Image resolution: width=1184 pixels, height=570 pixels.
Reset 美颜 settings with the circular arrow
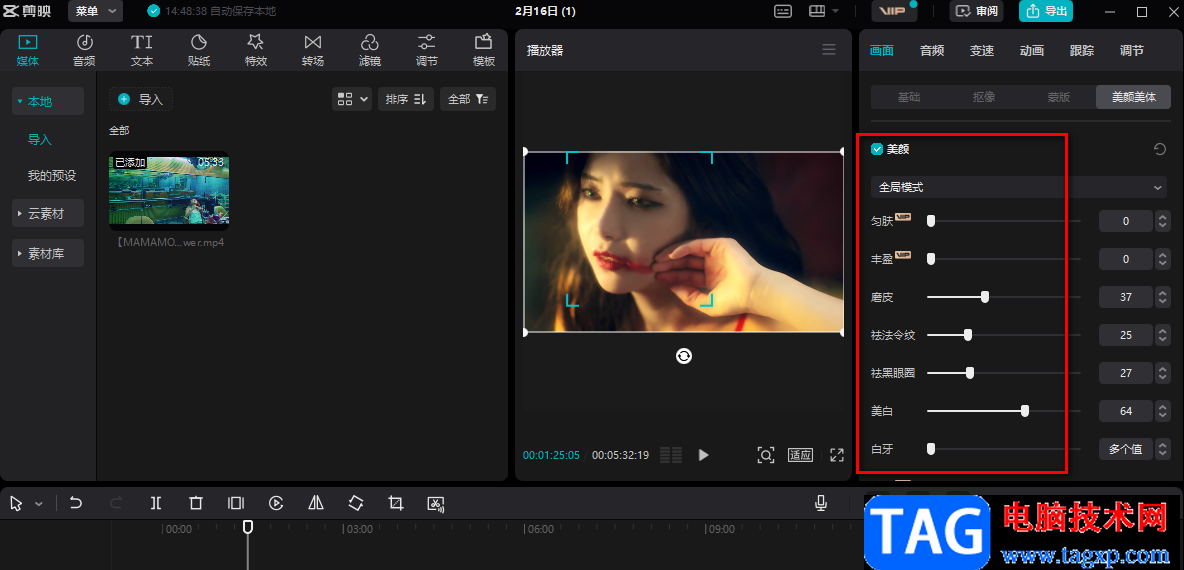click(1160, 149)
